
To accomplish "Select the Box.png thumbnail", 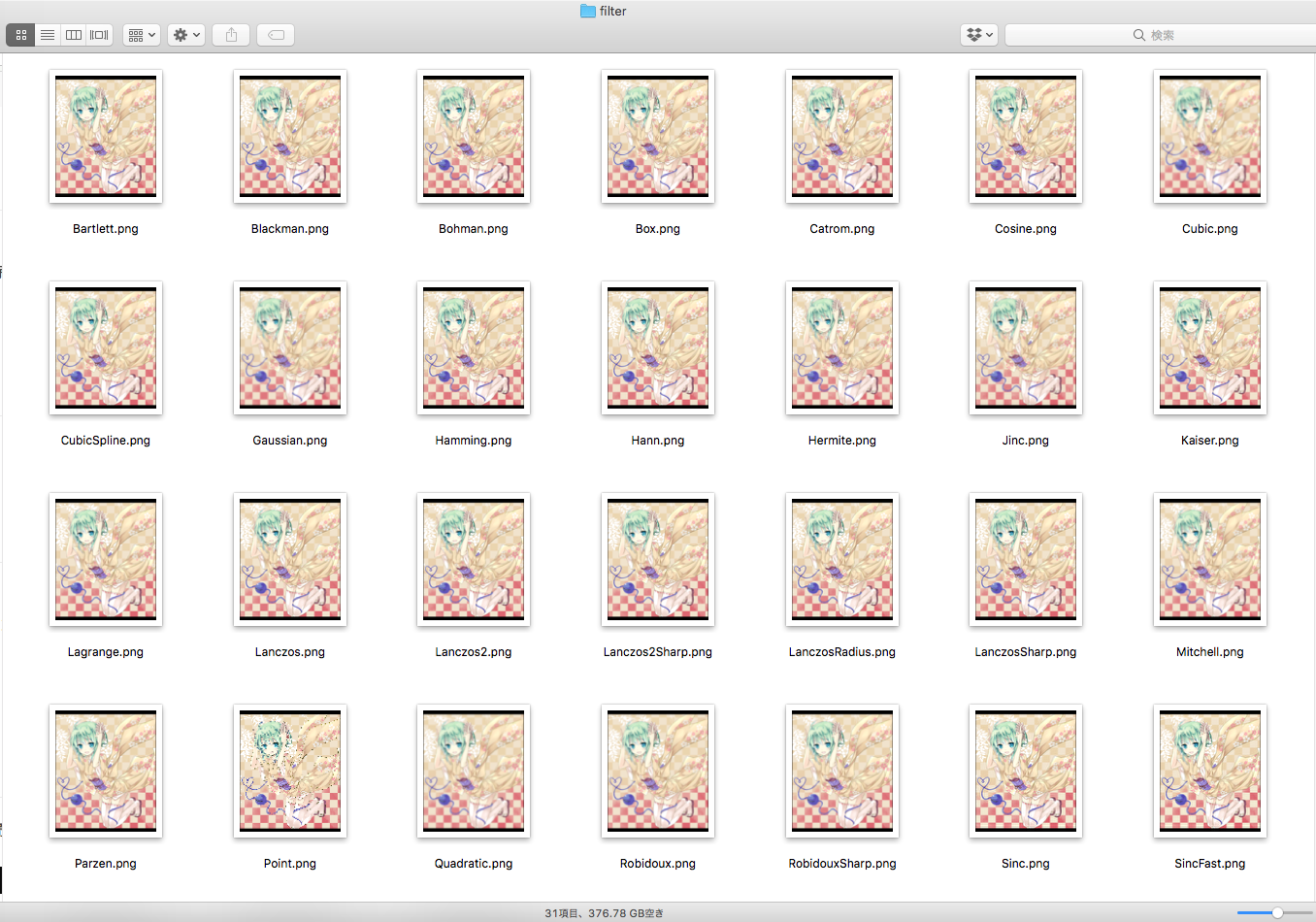I will click(x=658, y=136).
